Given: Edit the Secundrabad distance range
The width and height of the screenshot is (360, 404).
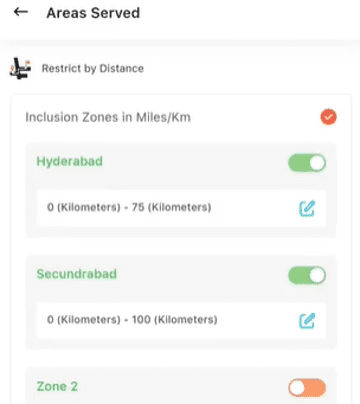Looking at the screenshot, I should [307, 320].
